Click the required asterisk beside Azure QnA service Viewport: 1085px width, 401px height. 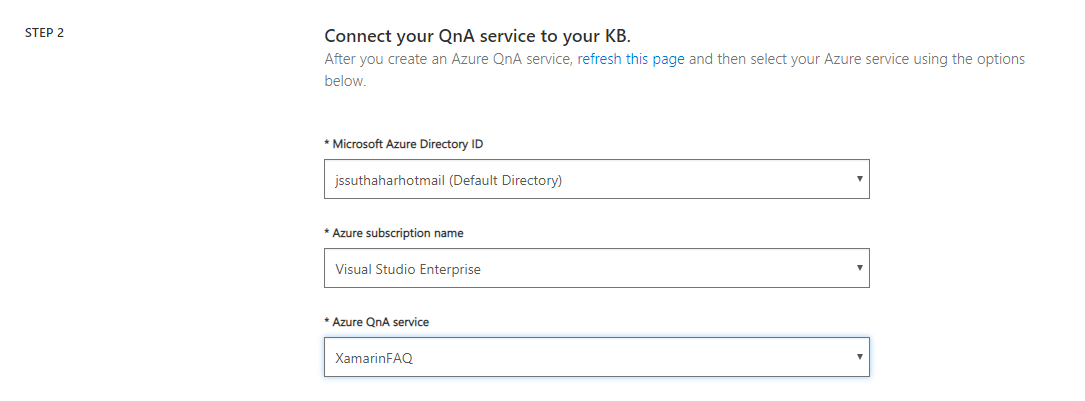click(x=327, y=322)
